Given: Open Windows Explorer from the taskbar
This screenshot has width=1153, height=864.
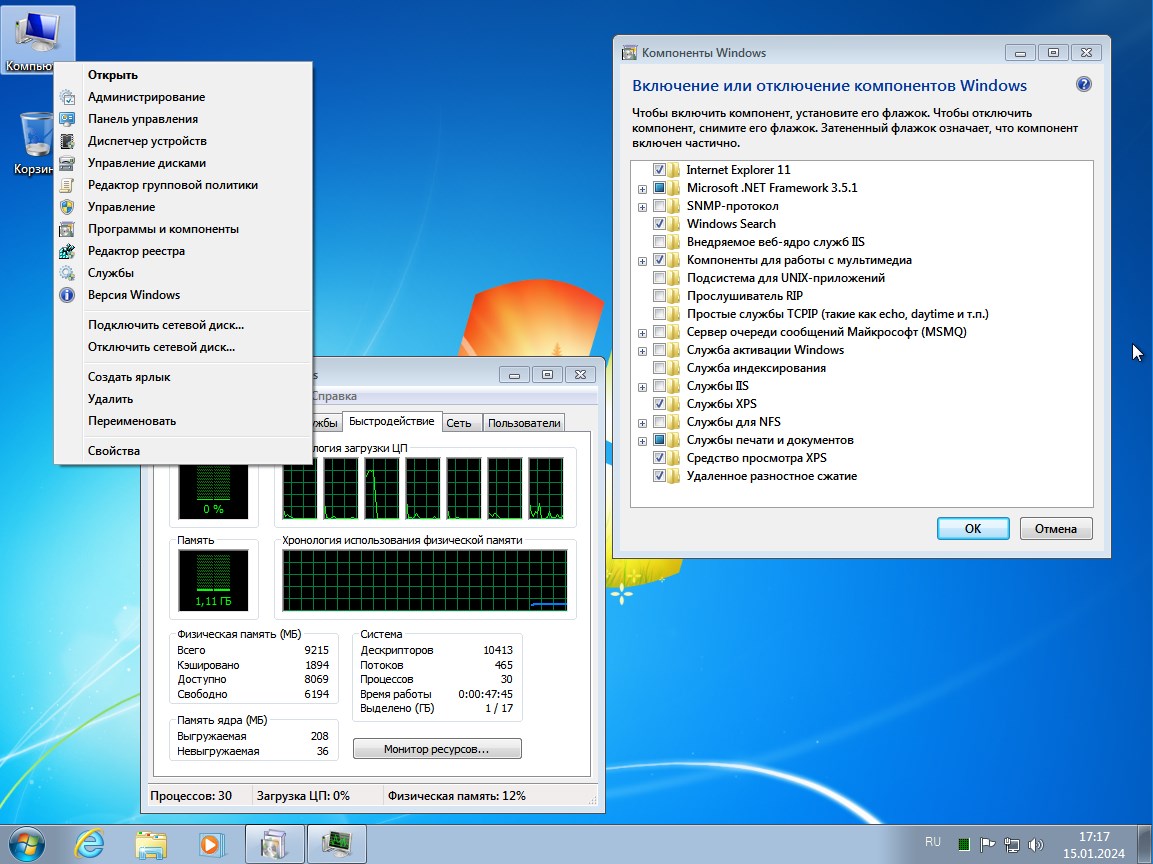Looking at the screenshot, I should pyautogui.click(x=150, y=843).
